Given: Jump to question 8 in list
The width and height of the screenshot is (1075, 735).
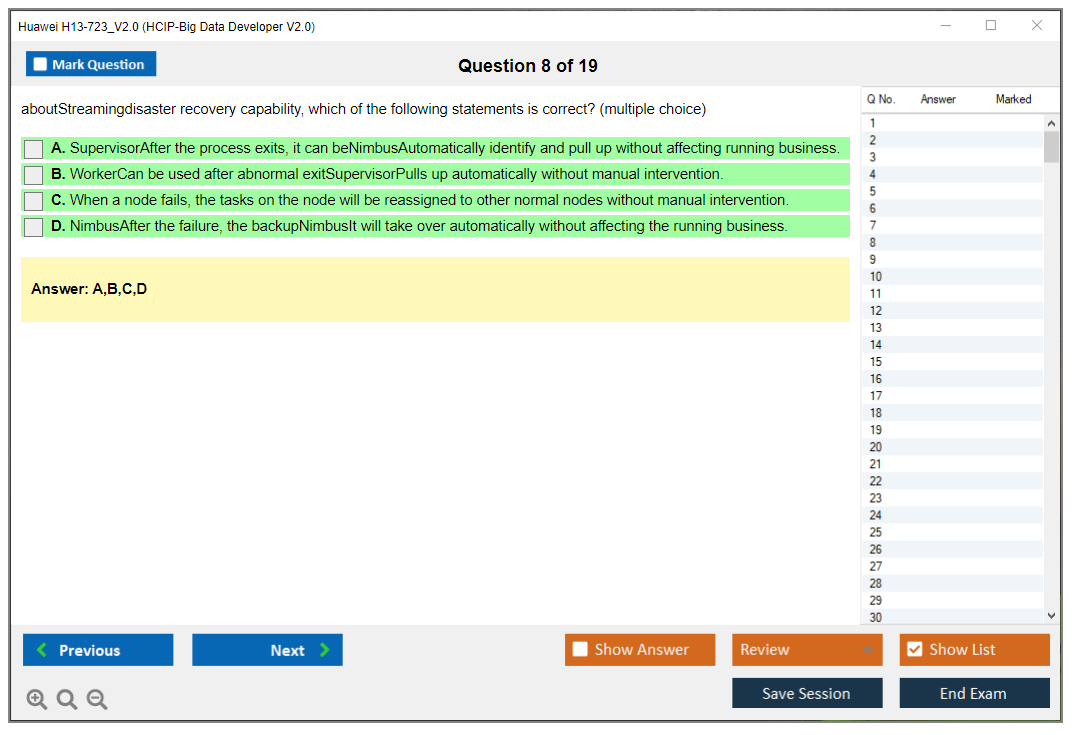Looking at the screenshot, I should [873, 243].
